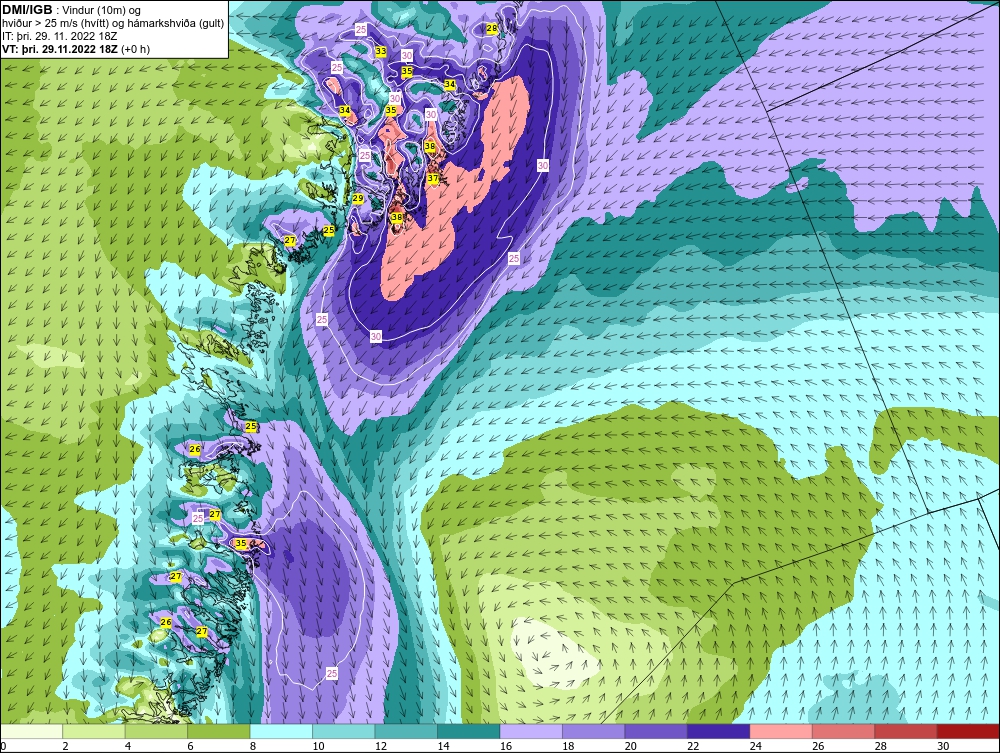This screenshot has width=1000, height=753.
Task: Click legend tick label "0"
Action: point(3,746)
